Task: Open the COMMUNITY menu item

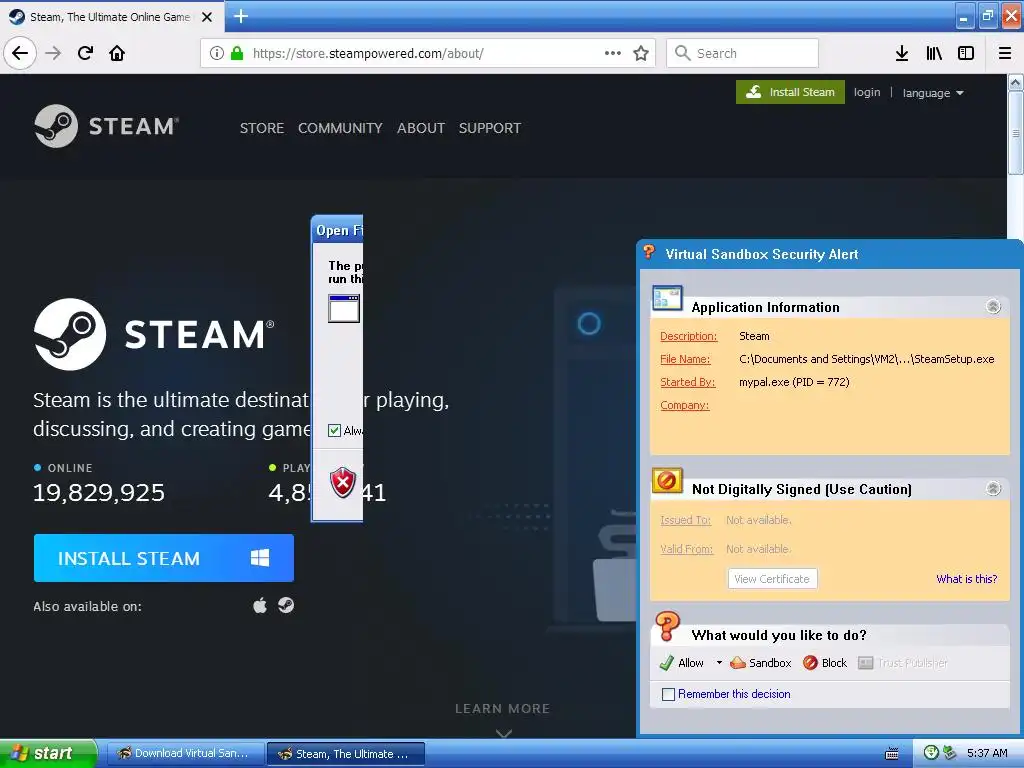Action: [340, 128]
